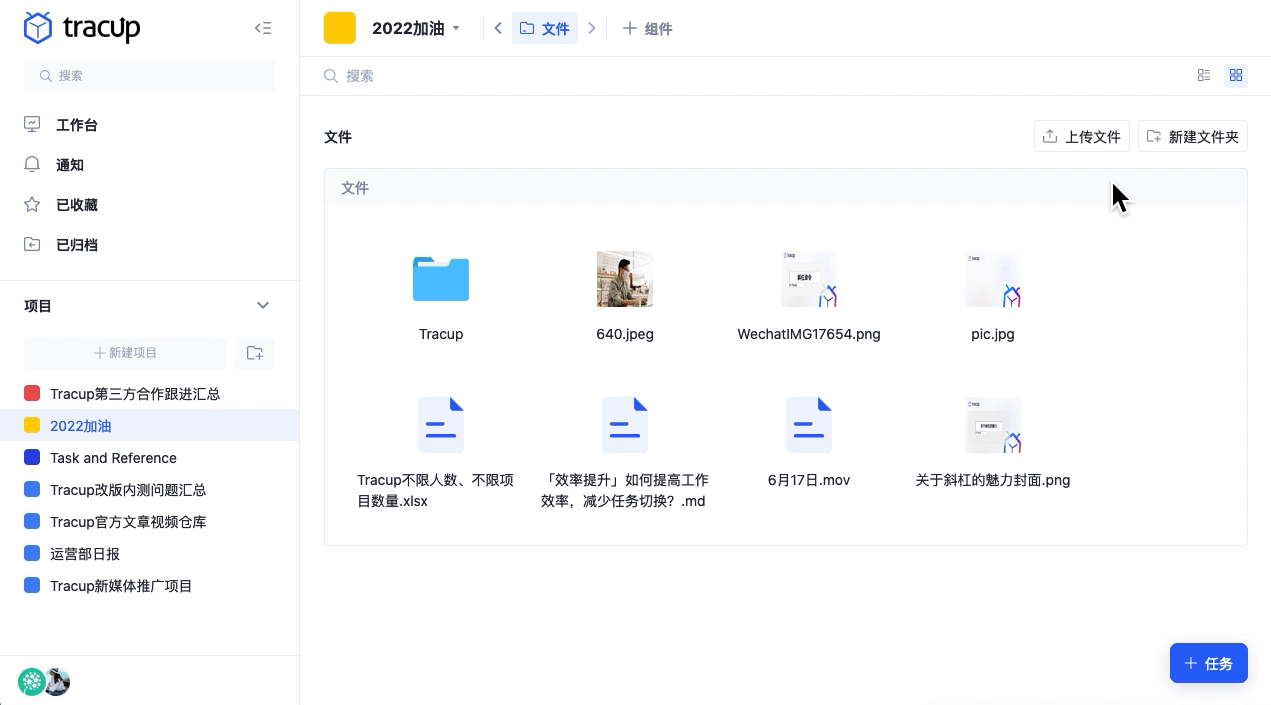
Task: Click the right arrow beside 文件 tab
Action: 592,28
